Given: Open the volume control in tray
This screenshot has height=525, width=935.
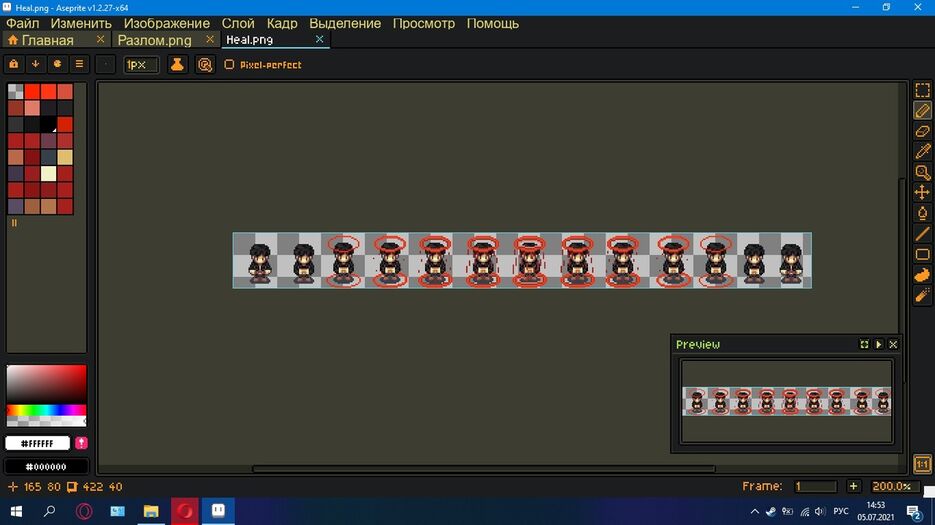Looking at the screenshot, I should click(x=821, y=511).
